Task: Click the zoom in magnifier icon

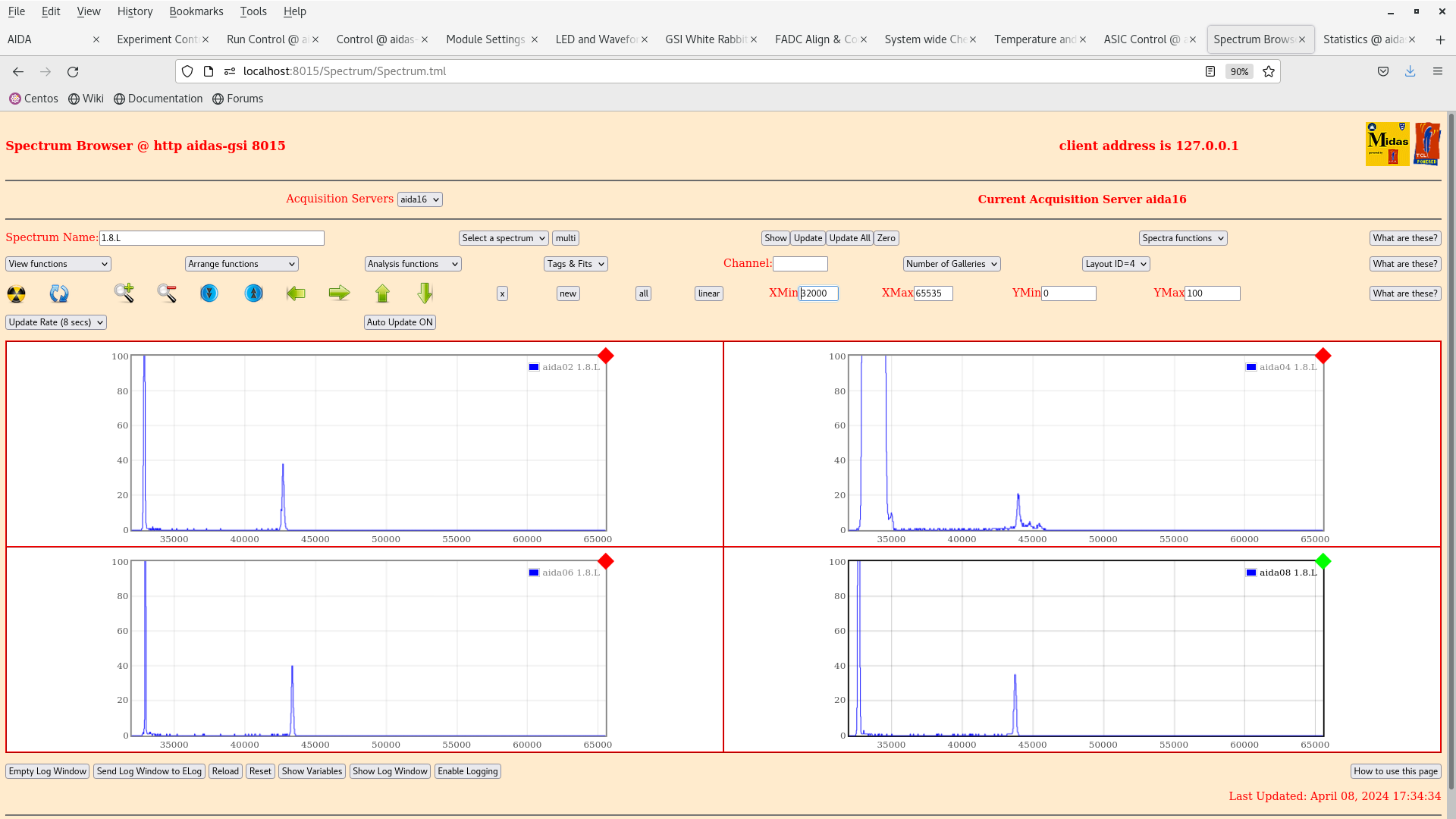Action: (x=124, y=293)
